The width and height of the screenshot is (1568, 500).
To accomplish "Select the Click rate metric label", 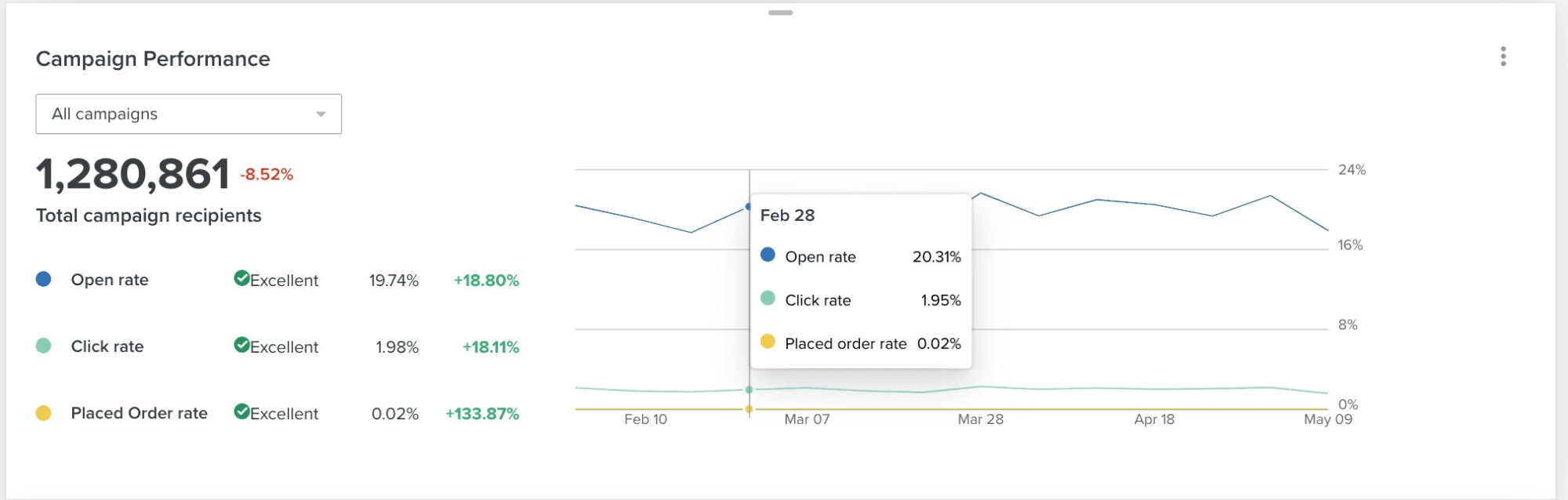I will [x=107, y=346].
